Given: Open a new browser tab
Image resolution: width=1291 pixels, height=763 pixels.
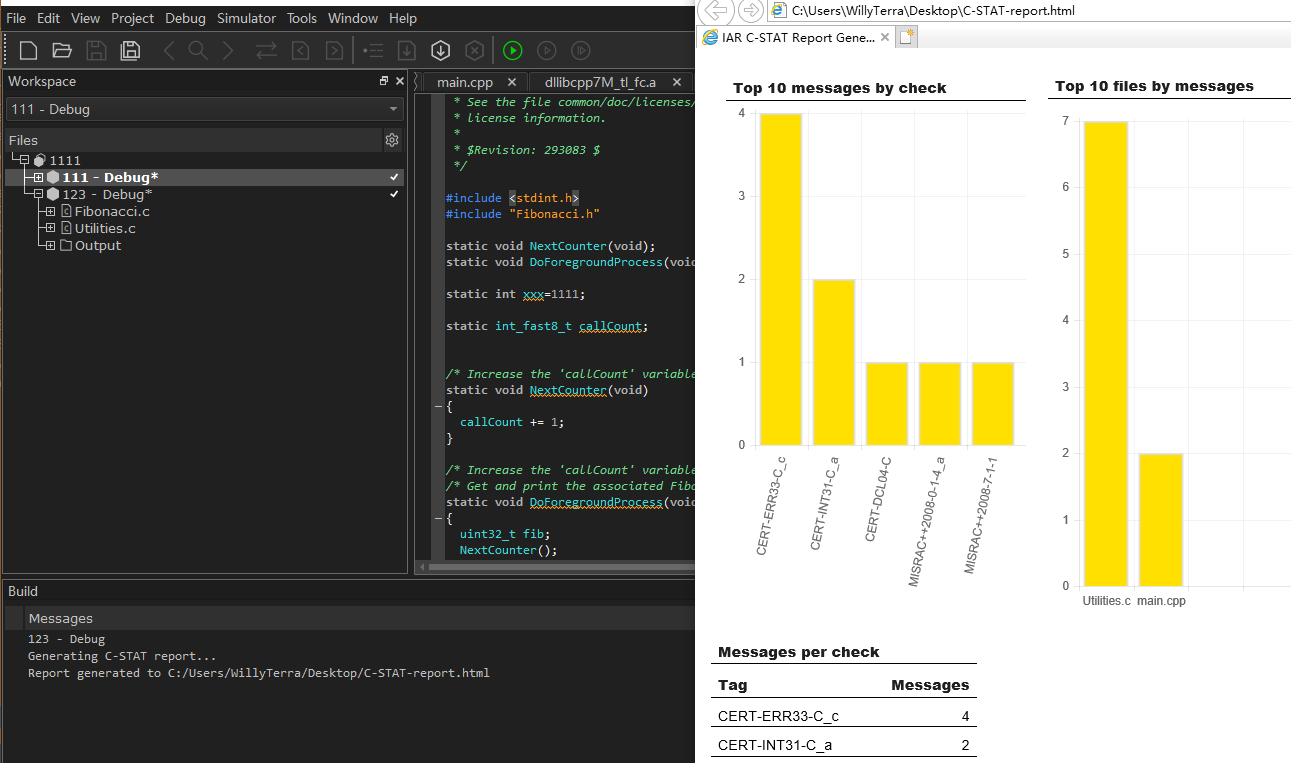Looking at the screenshot, I should 907,37.
